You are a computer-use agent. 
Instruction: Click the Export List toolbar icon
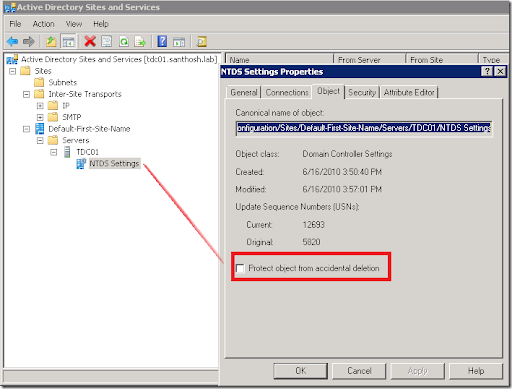click(140, 42)
